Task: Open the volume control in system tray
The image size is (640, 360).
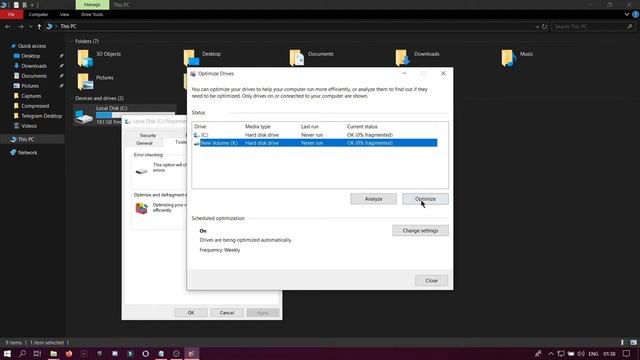Action: click(x=581, y=353)
